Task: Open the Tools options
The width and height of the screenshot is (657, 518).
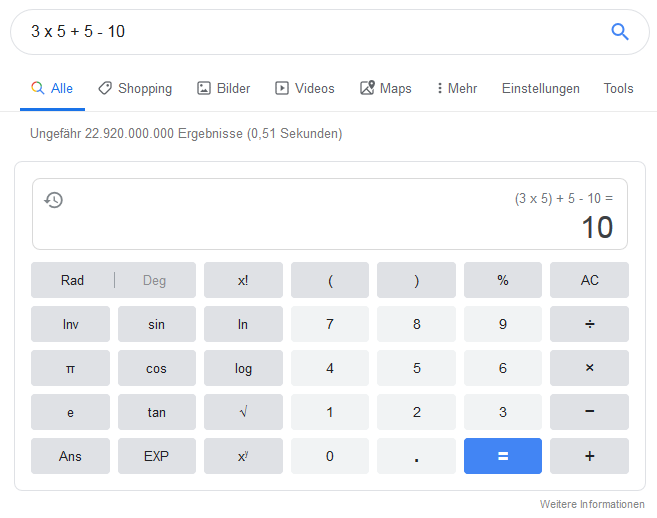Action: (618, 89)
